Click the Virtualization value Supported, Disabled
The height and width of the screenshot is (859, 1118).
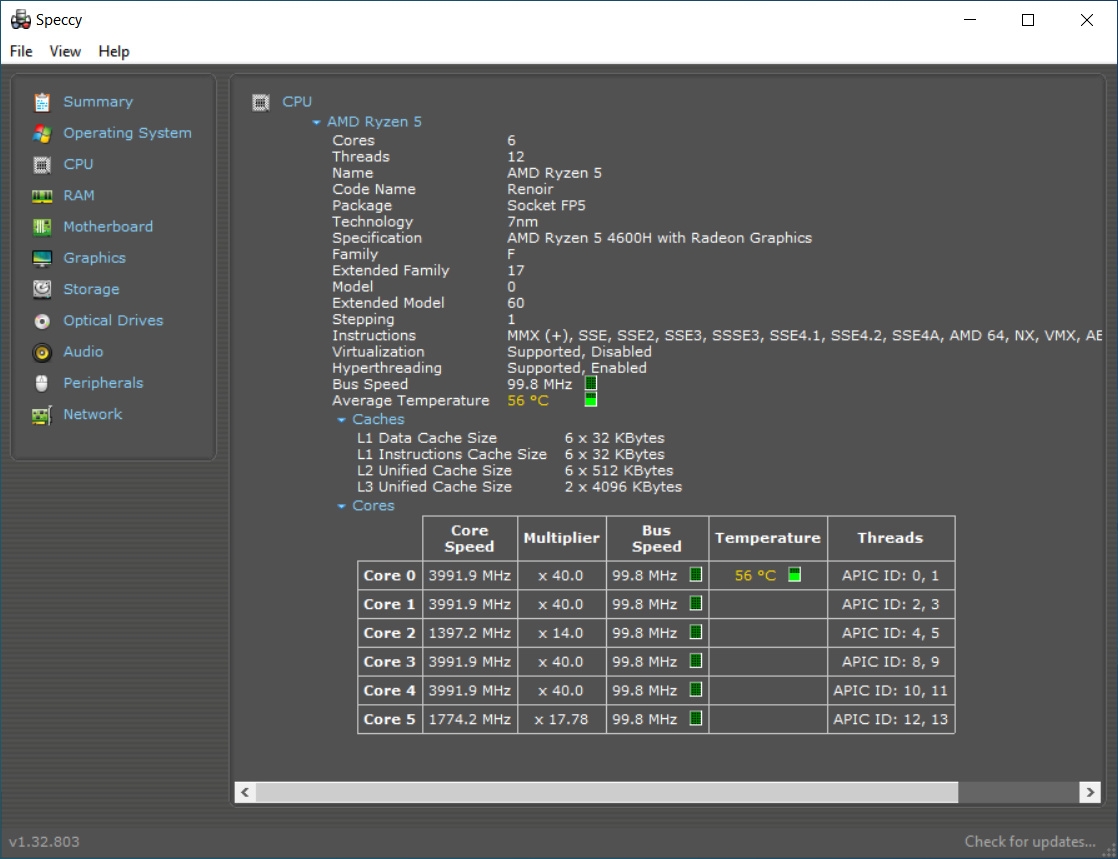pyautogui.click(x=579, y=352)
